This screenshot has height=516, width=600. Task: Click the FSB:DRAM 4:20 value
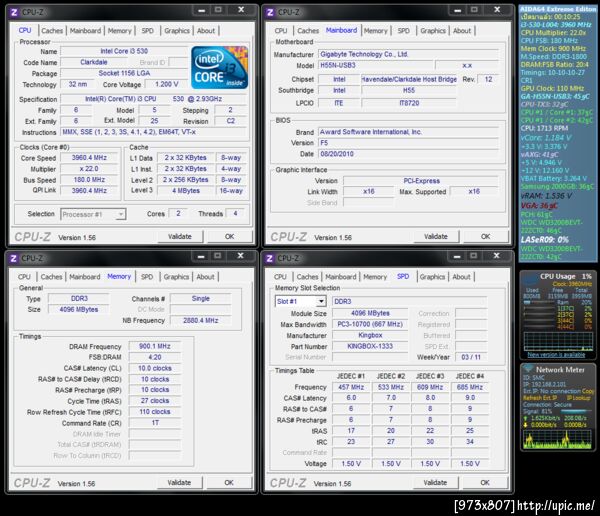pos(155,357)
